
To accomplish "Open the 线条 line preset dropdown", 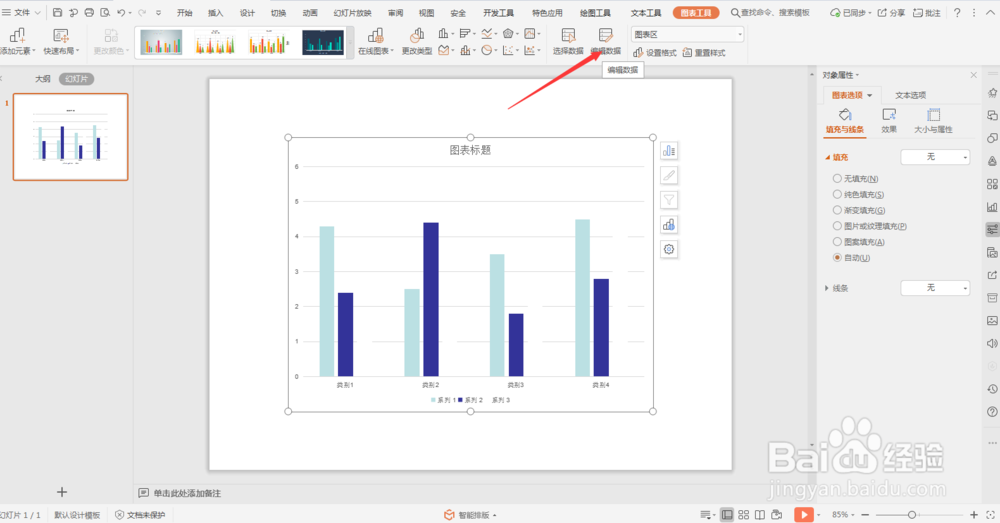I will coord(935,288).
